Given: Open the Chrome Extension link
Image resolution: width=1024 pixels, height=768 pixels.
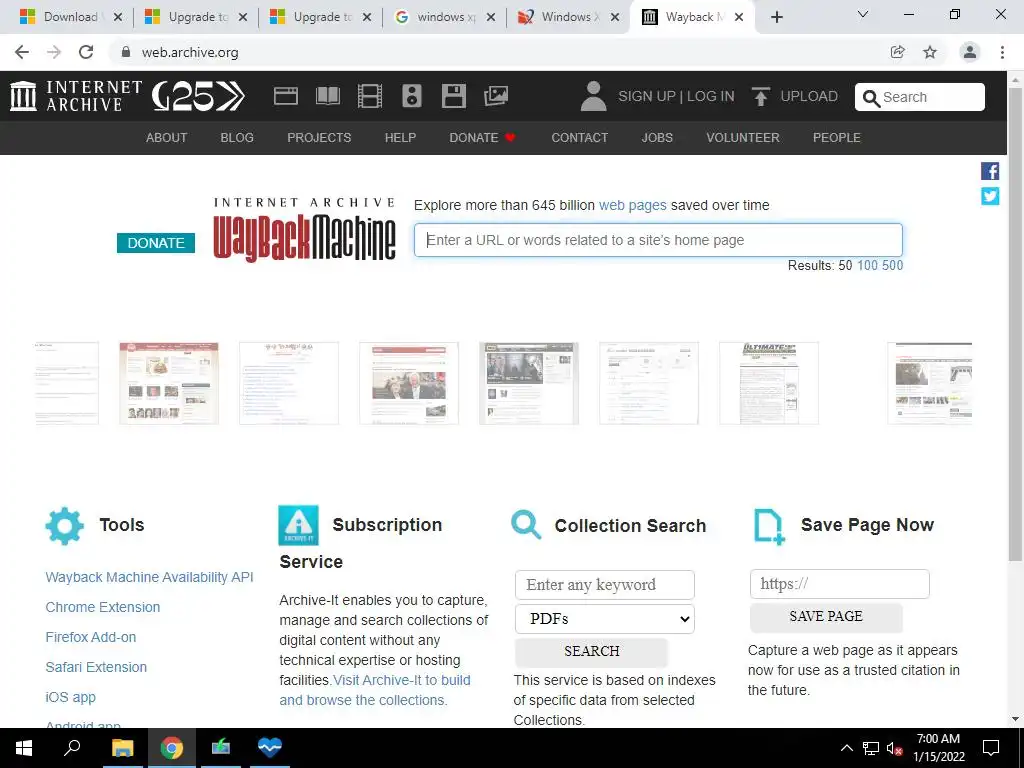Looking at the screenshot, I should pyautogui.click(x=103, y=607).
